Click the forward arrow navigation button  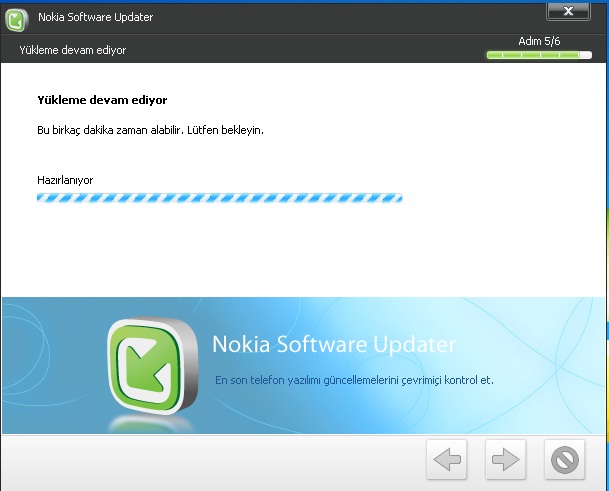[505, 460]
